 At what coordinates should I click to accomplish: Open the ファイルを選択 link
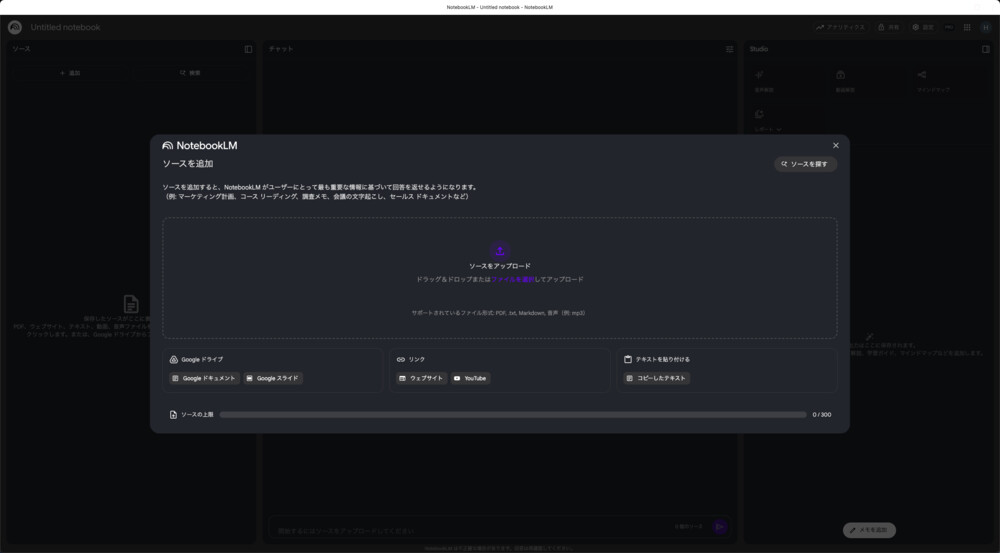coord(513,279)
